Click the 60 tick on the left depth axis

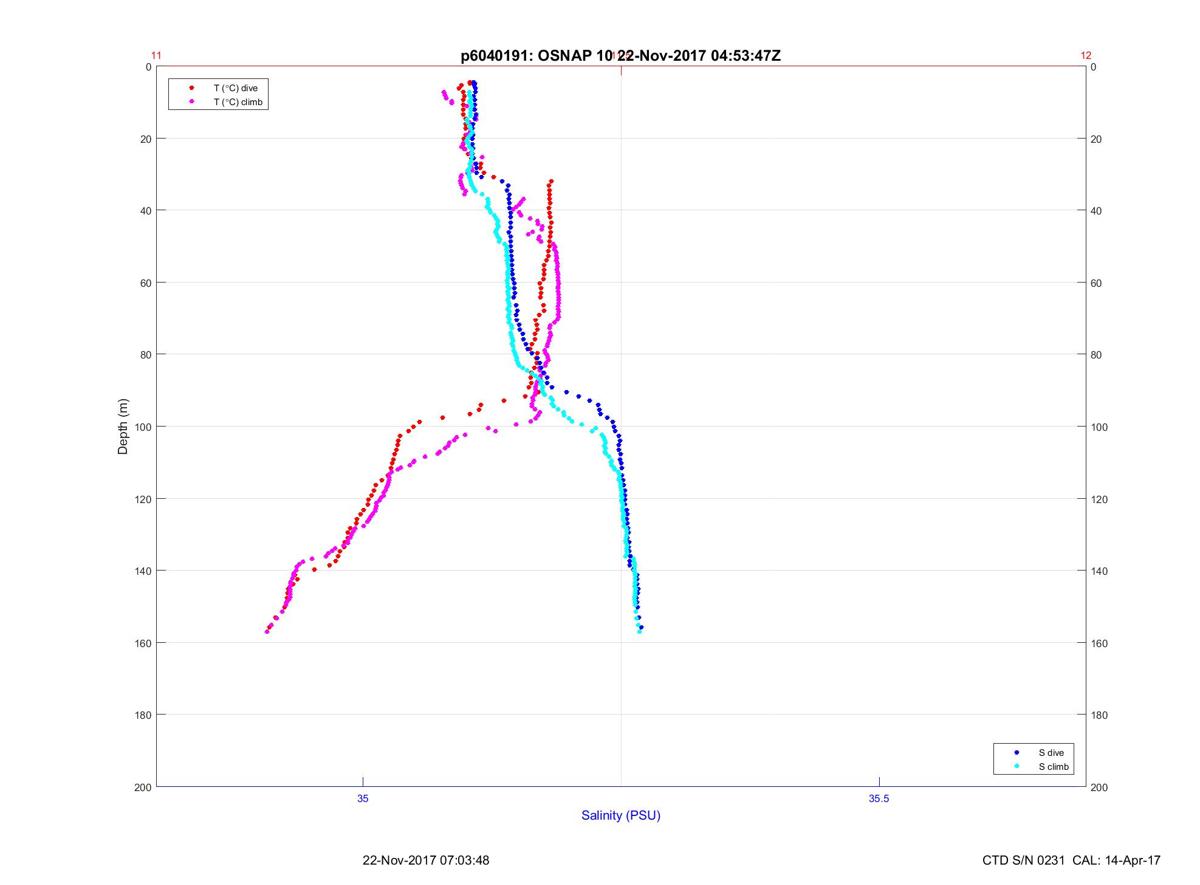(144, 283)
